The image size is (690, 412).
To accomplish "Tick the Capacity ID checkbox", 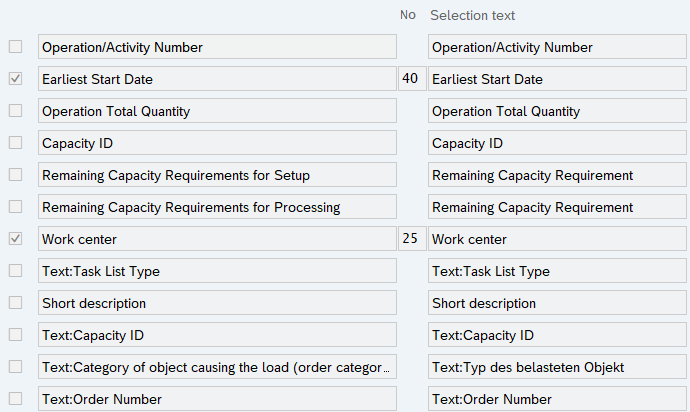I will tap(15, 143).
